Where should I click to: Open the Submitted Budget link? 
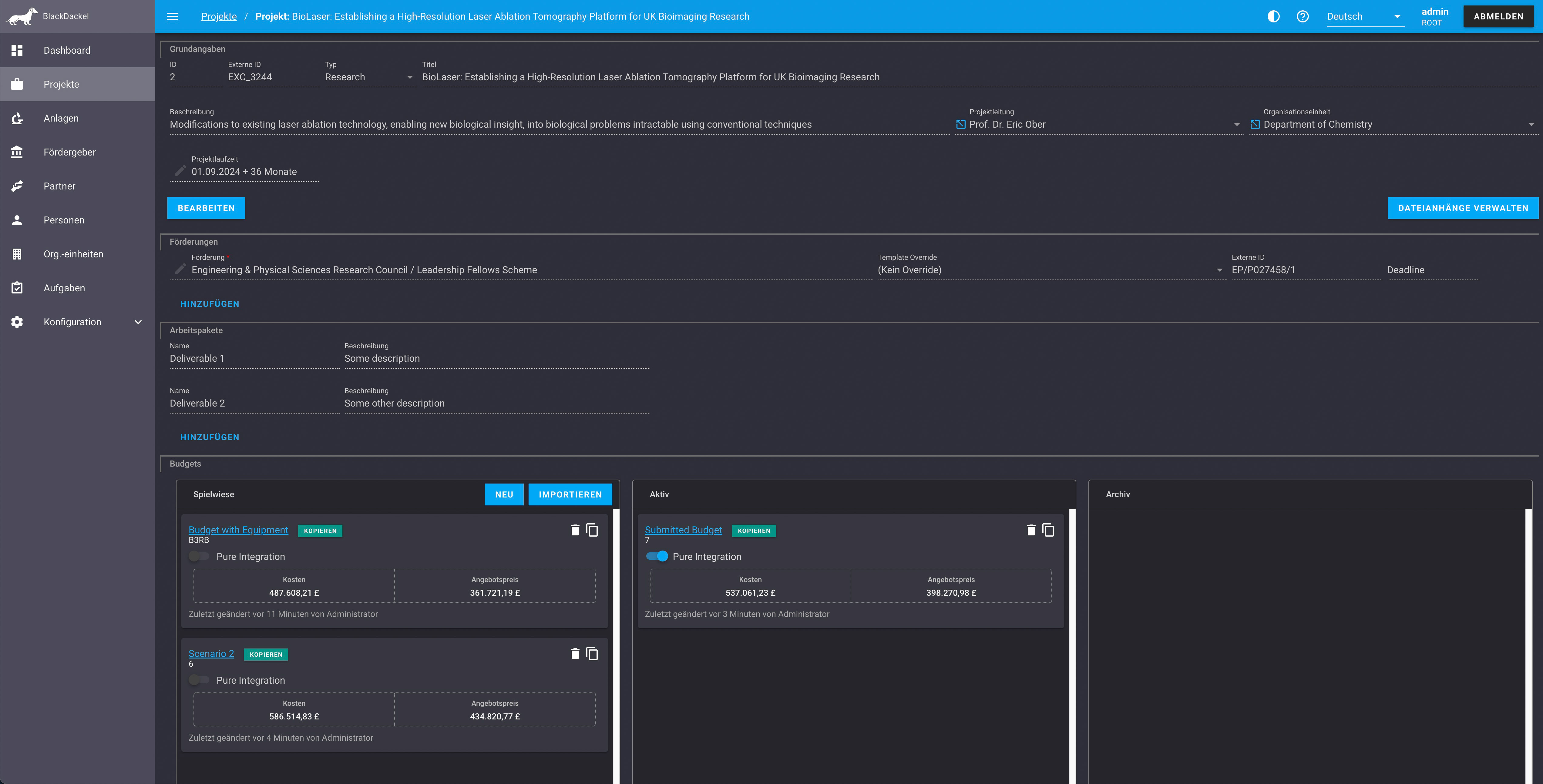(683, 529)
